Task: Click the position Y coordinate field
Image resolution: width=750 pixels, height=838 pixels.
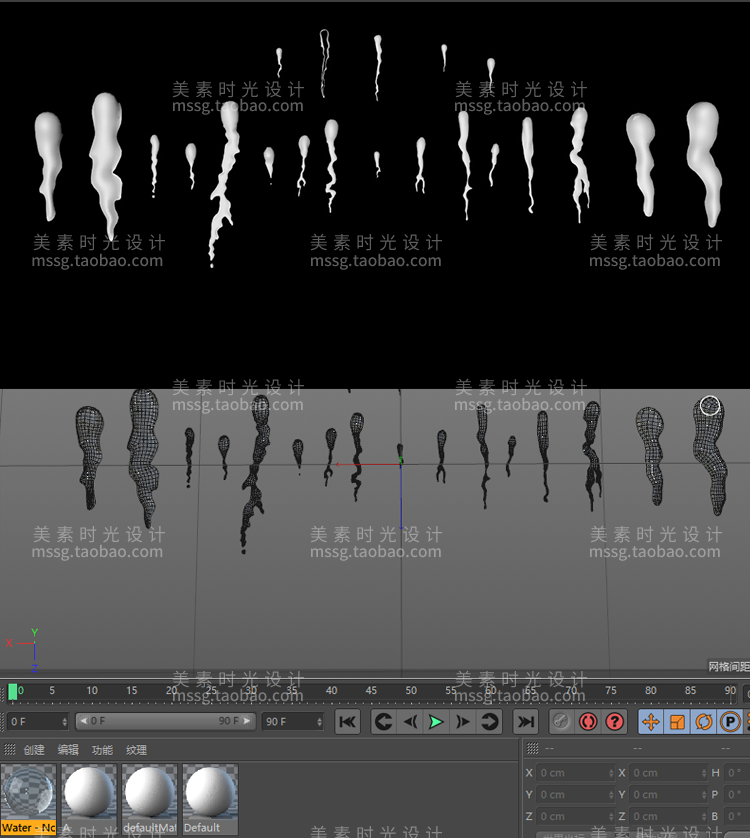Action: (575, 795)
